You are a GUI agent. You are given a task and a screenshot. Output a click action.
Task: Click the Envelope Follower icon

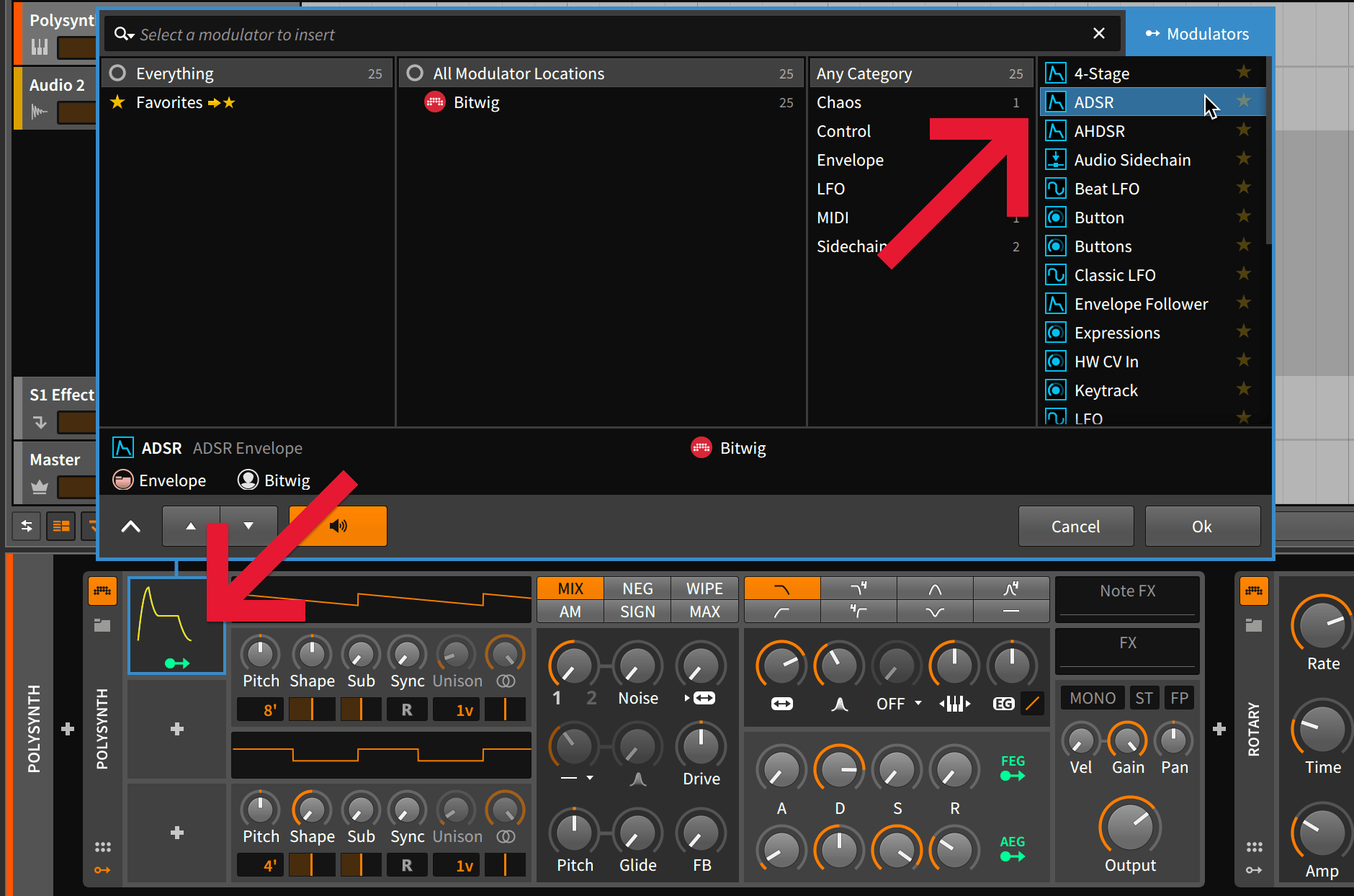(1055, 304)
